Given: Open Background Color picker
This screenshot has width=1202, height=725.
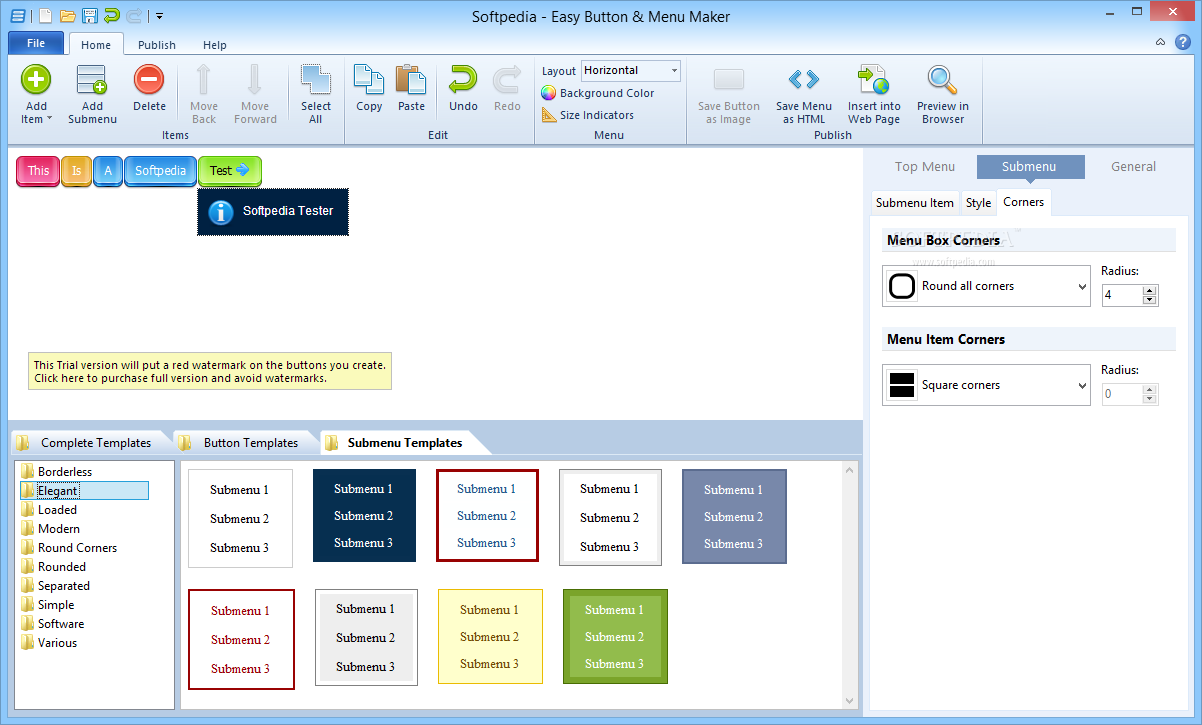Looking at the screenshot, I should coord(598,93).
